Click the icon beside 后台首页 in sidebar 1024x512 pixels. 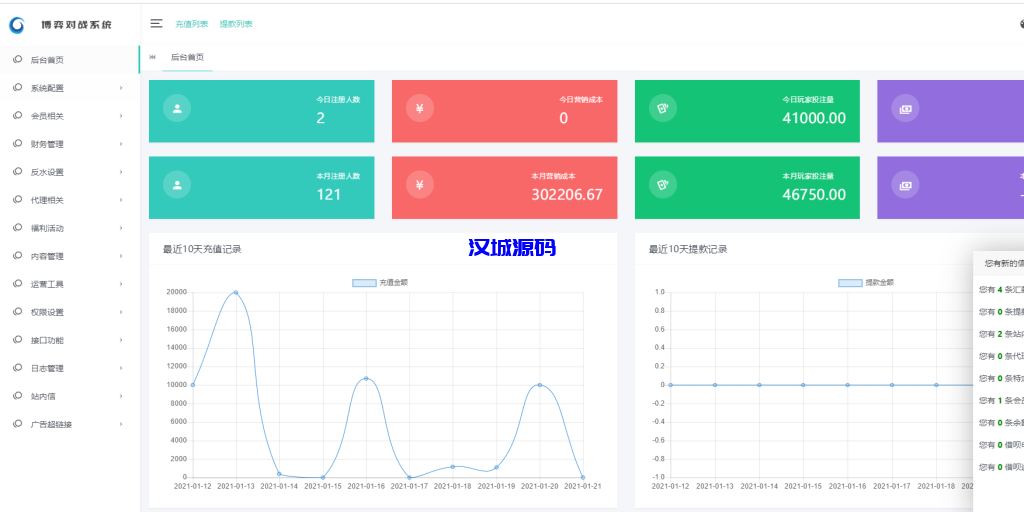point(18,59)
